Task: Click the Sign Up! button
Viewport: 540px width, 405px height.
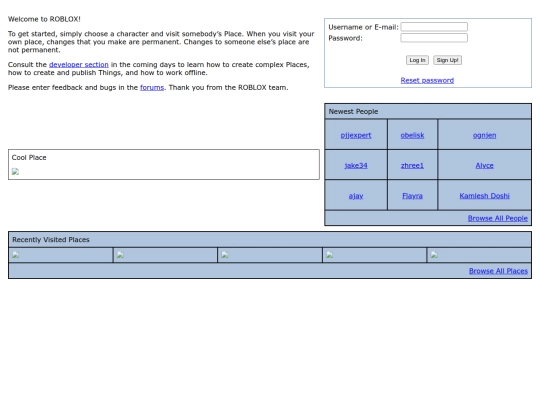Action: point(447,60)
